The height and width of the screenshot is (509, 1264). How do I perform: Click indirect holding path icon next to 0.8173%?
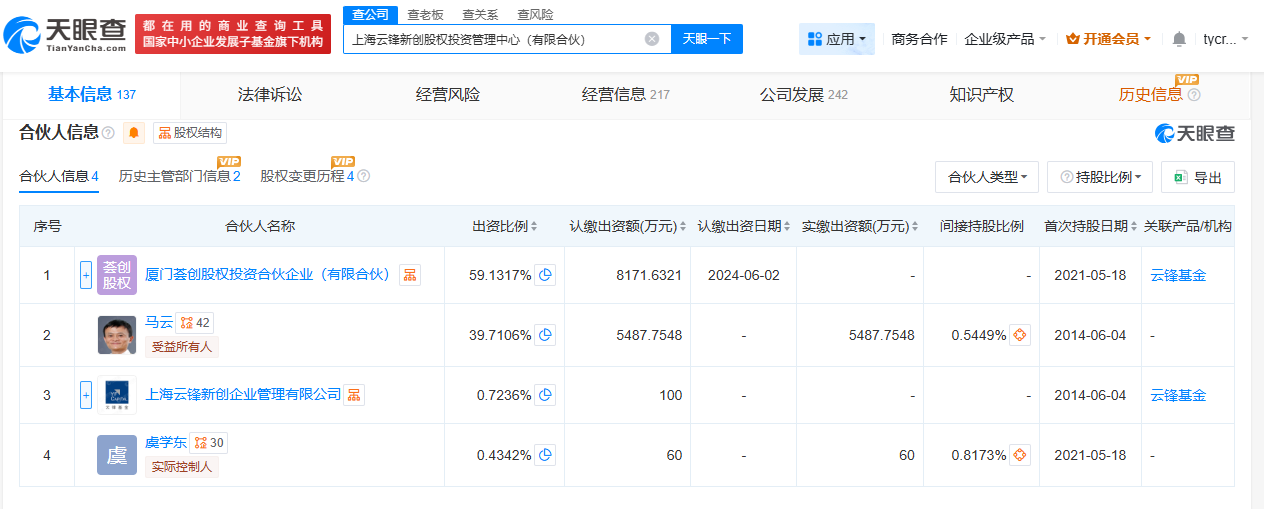(1019, 455)
